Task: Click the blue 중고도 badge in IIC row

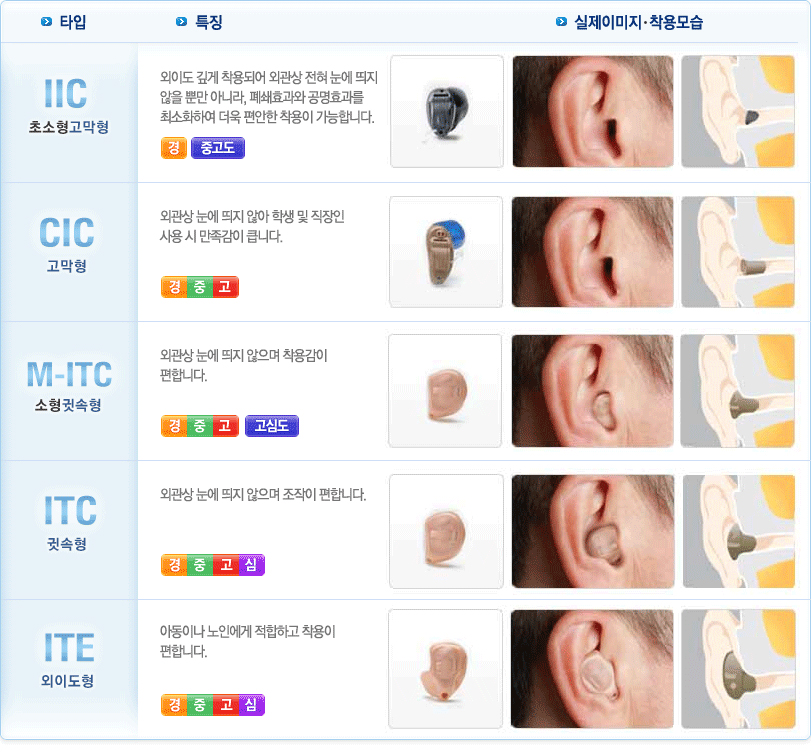Action: 218,148
